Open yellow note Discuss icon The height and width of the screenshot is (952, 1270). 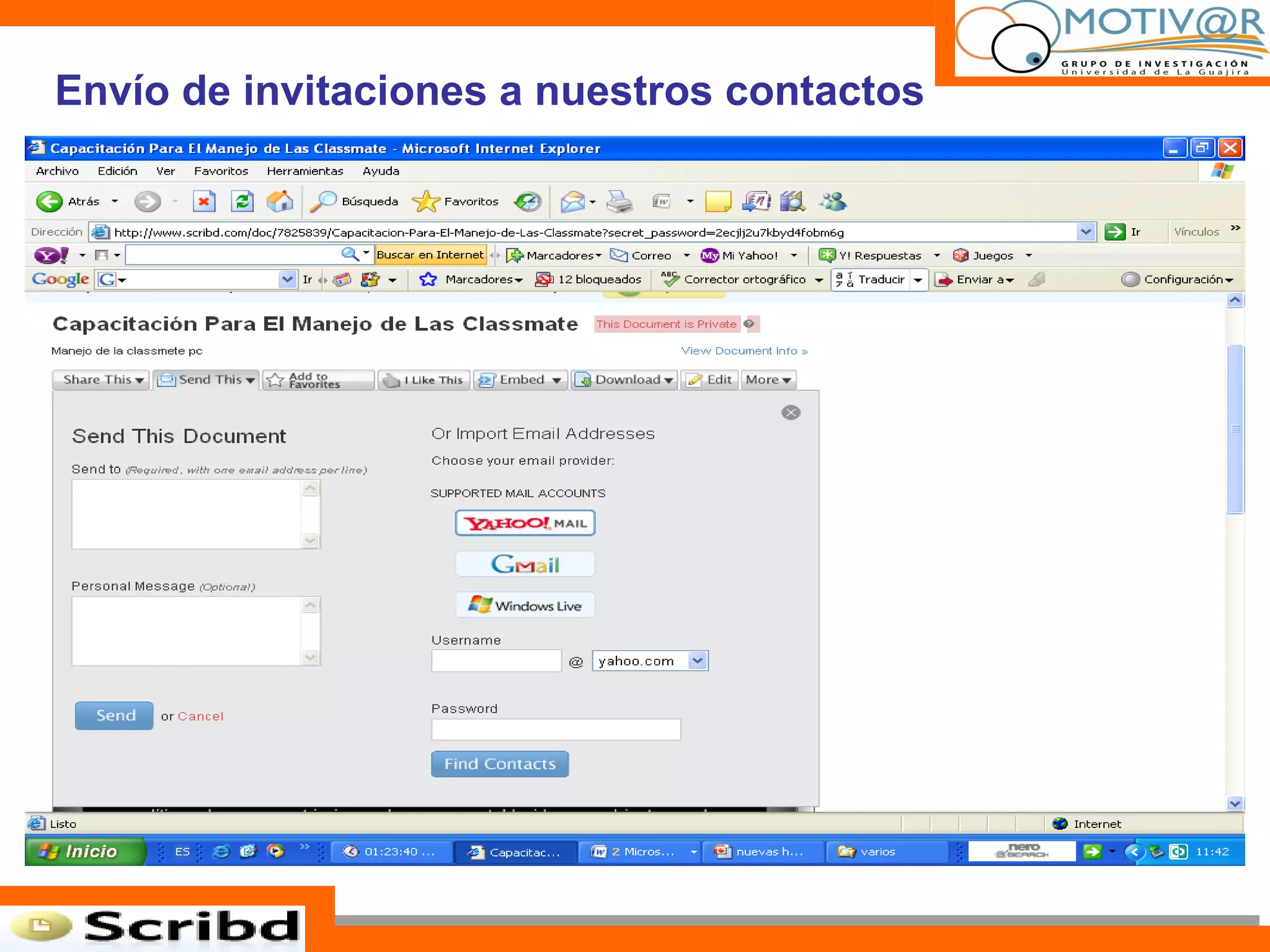pos(718,201)
